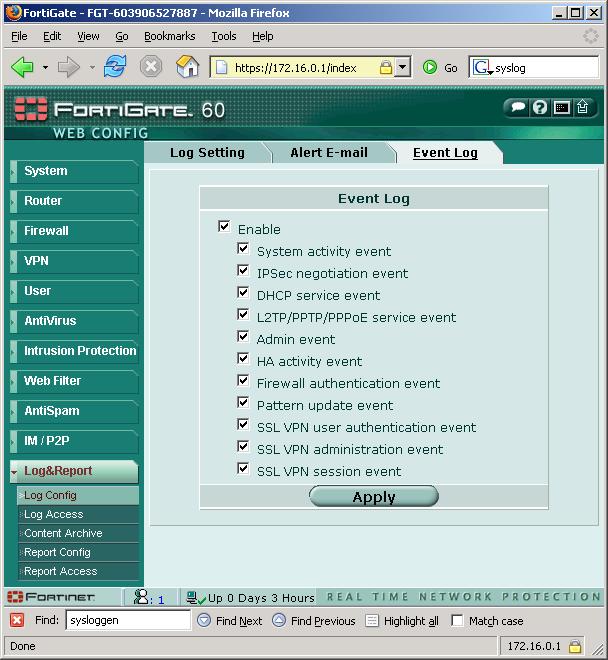Open the address bar URL dropdown
Viewport: 608px width, 660px height.
tap(403, 67)
